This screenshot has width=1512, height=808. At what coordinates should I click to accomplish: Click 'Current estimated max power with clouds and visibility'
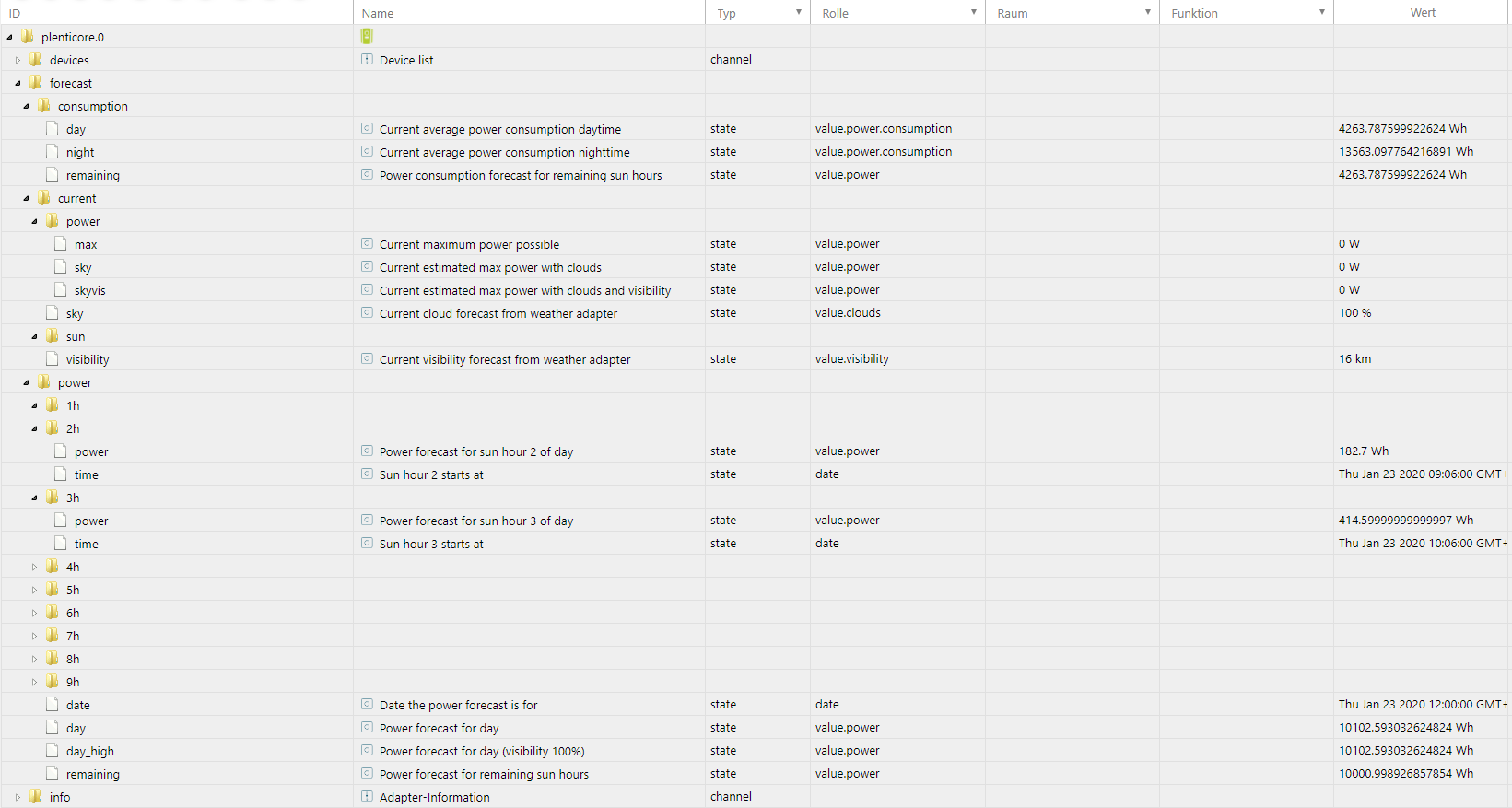point(525,290)
